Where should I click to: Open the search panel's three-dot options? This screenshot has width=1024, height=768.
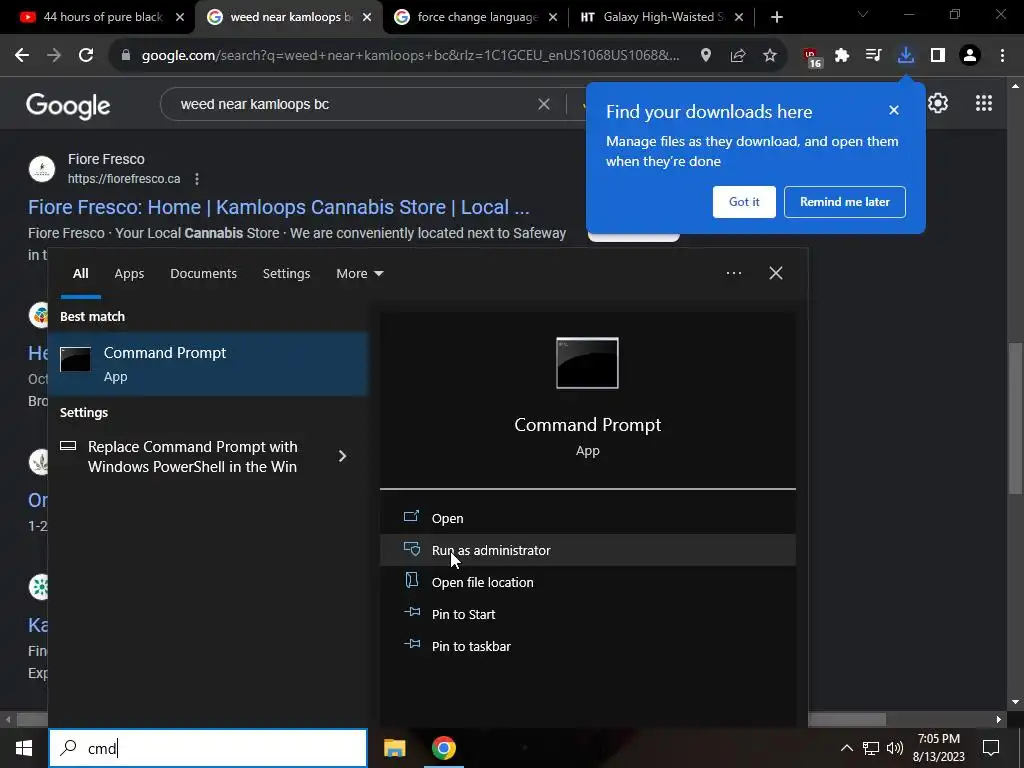click(x=733, y=273)
